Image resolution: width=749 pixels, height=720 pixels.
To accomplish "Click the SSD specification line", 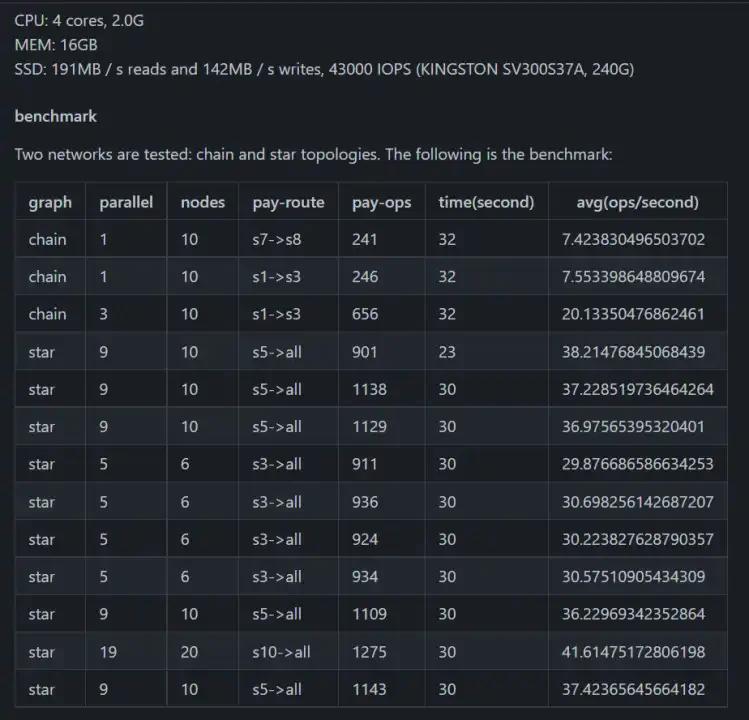I will [324, 69].
